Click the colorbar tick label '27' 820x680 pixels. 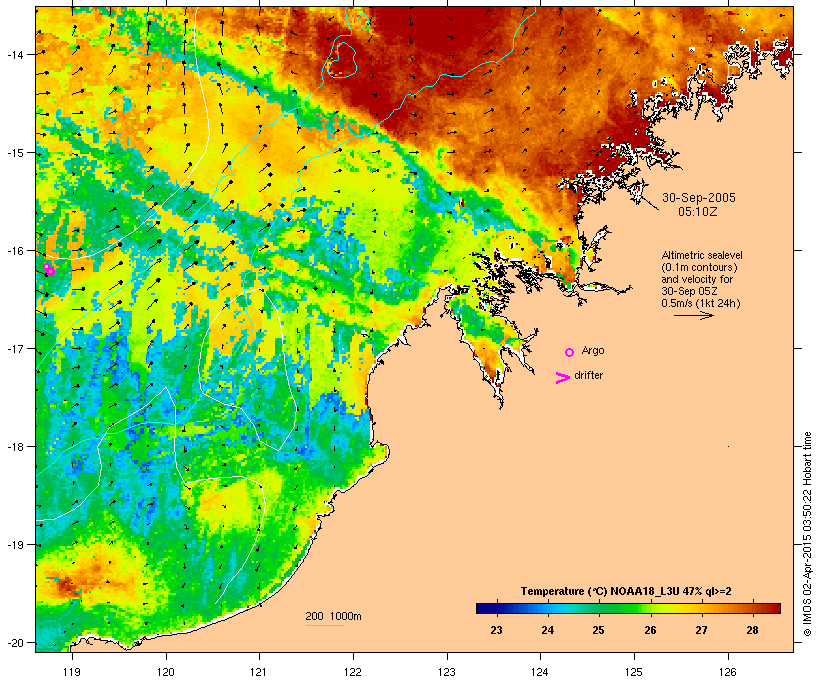coord(701,630)
